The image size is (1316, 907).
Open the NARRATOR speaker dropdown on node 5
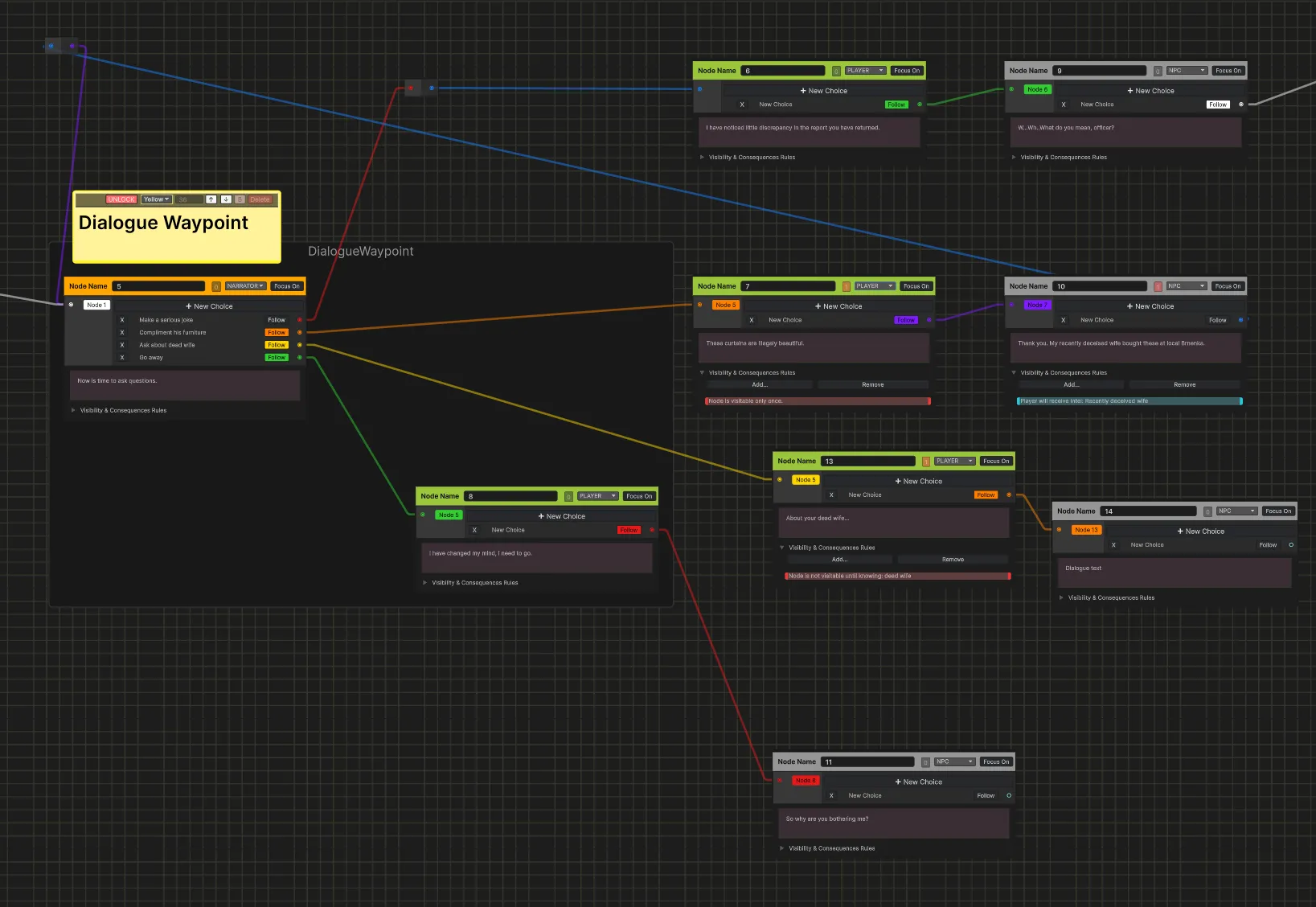244,285
